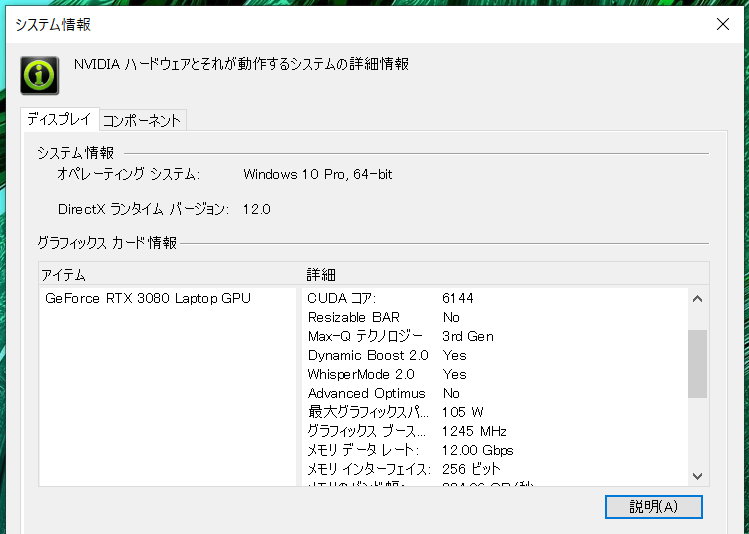Click the 3rd Gen value
Screen dimensions: 749x534
coord(468,337)
